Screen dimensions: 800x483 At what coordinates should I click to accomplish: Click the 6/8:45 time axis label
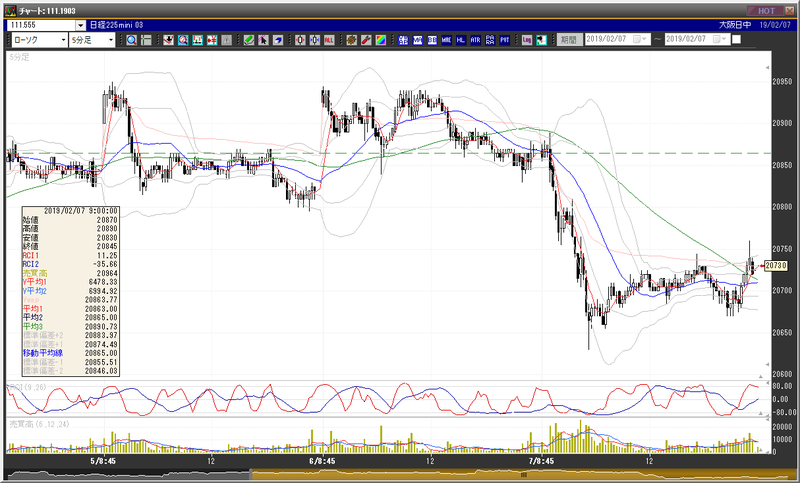tap(322, 461)
